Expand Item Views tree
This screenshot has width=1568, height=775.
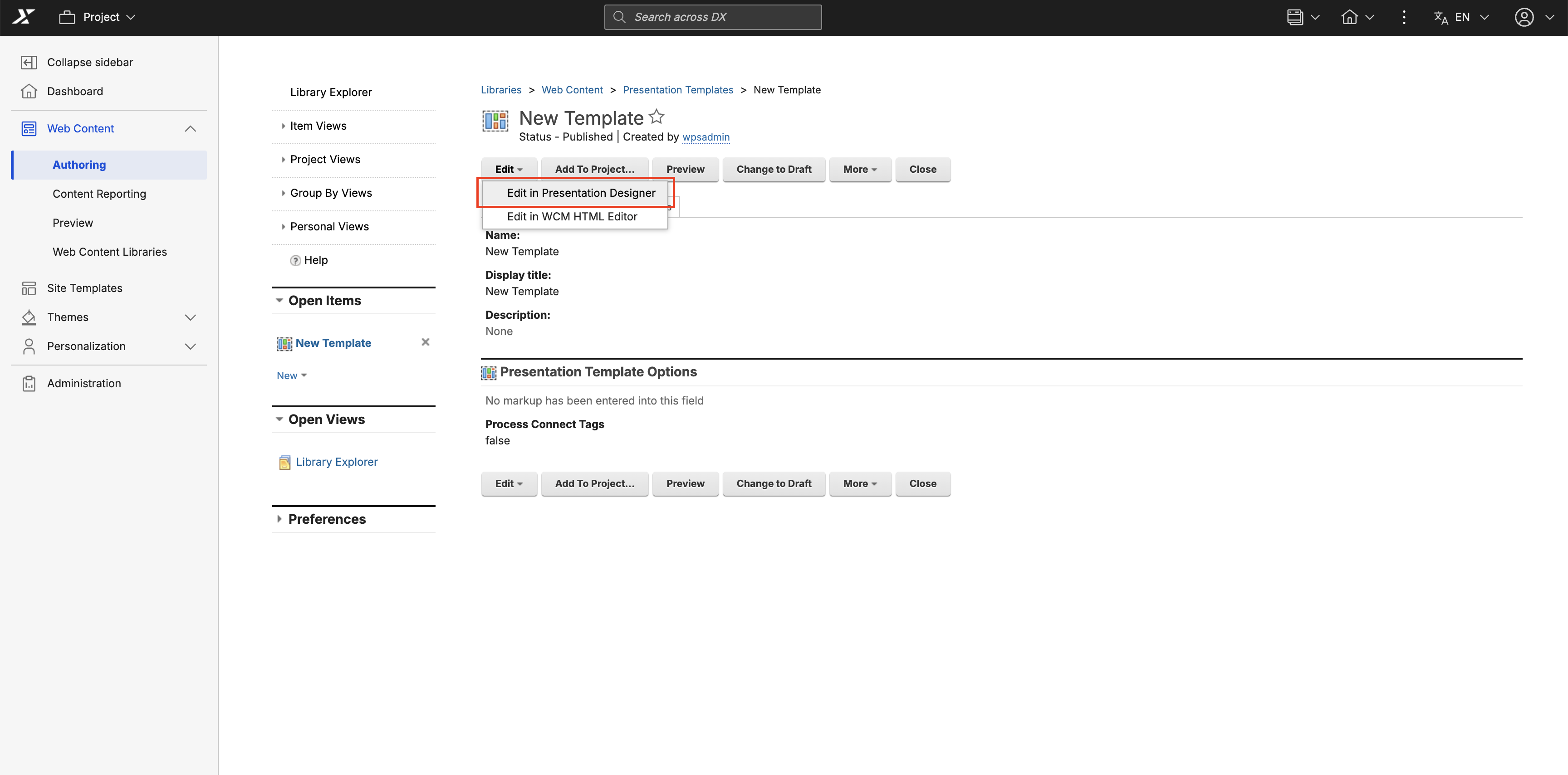(283, 126)
